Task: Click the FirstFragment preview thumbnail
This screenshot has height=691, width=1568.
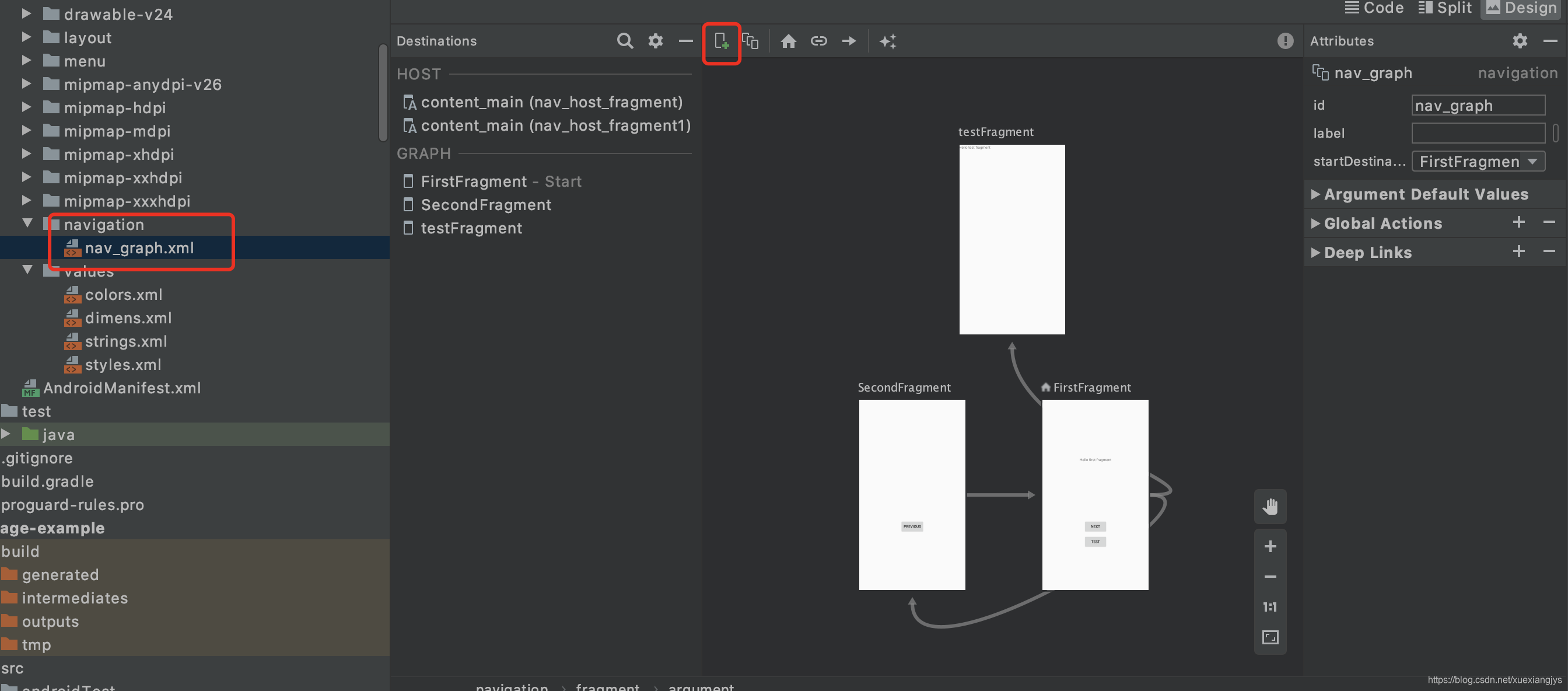Action: point(1095,494)
